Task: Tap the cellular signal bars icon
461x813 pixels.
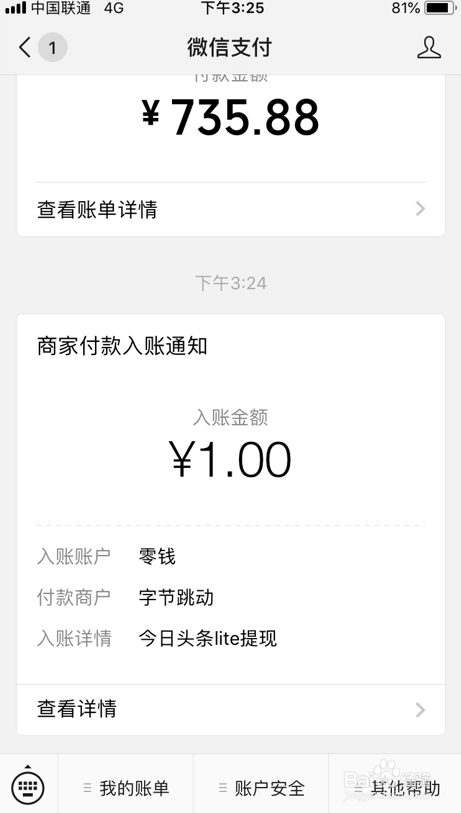Action: click(x=16, y=8)
